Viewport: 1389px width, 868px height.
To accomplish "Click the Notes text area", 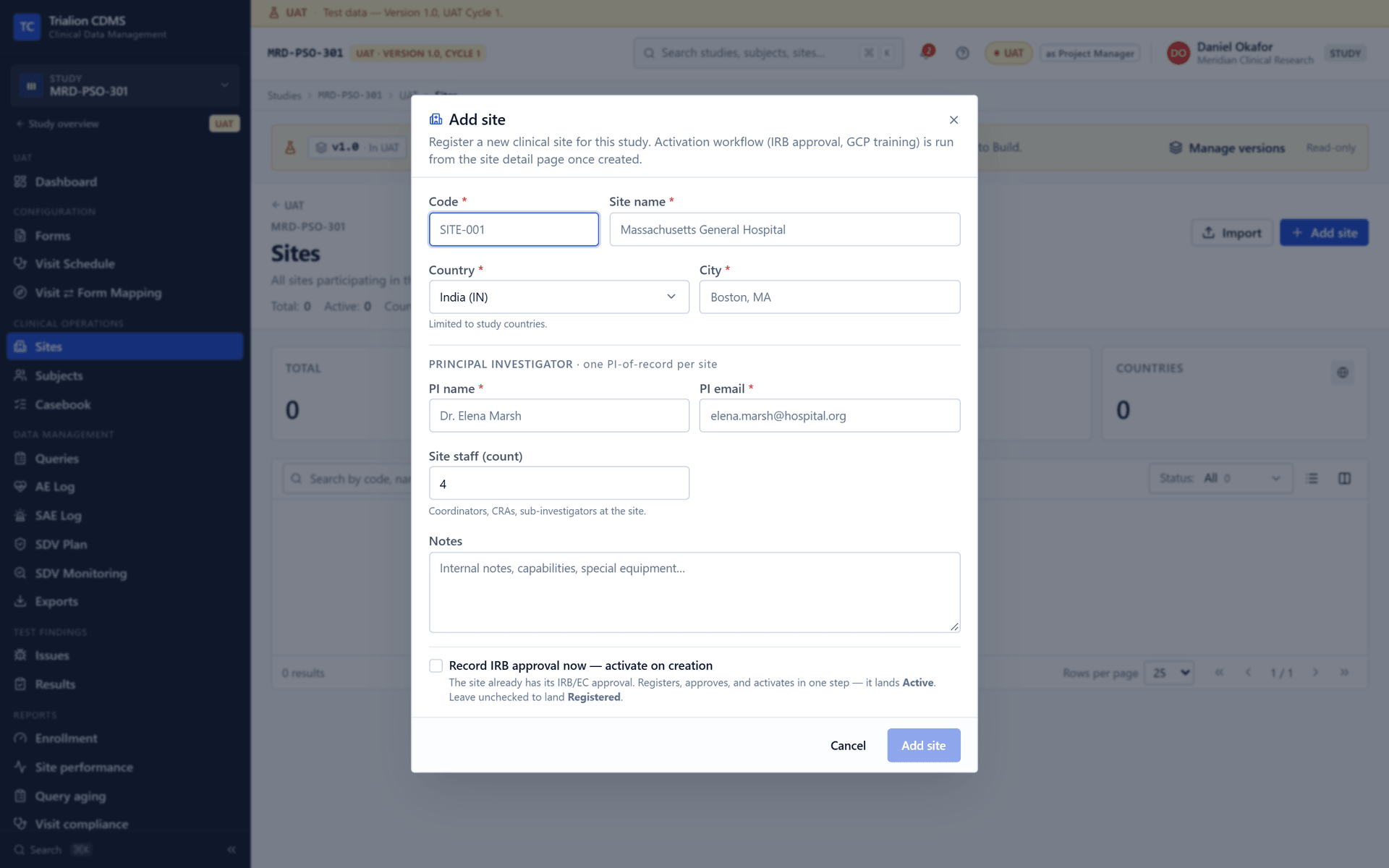I will (694, 592).
